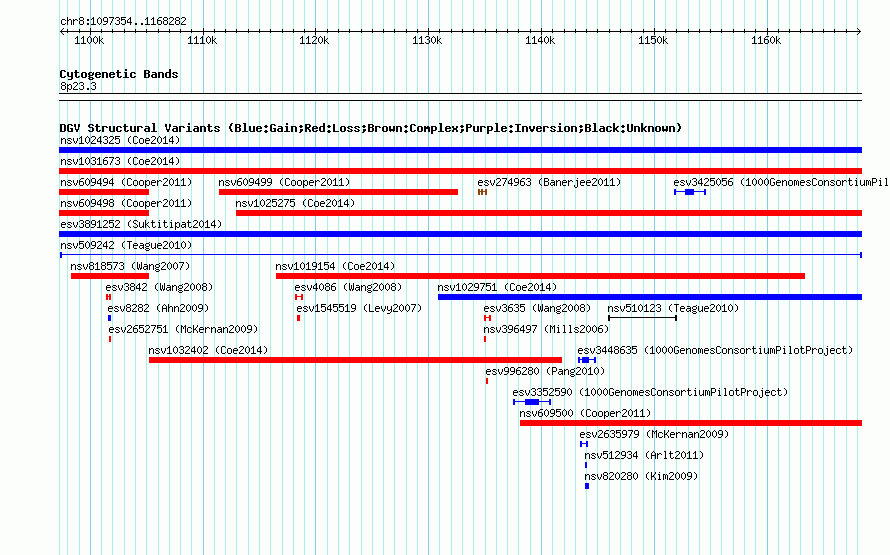
Task: Click the nsv510123 (Teague2010) black span line
Action: point(642,318)
